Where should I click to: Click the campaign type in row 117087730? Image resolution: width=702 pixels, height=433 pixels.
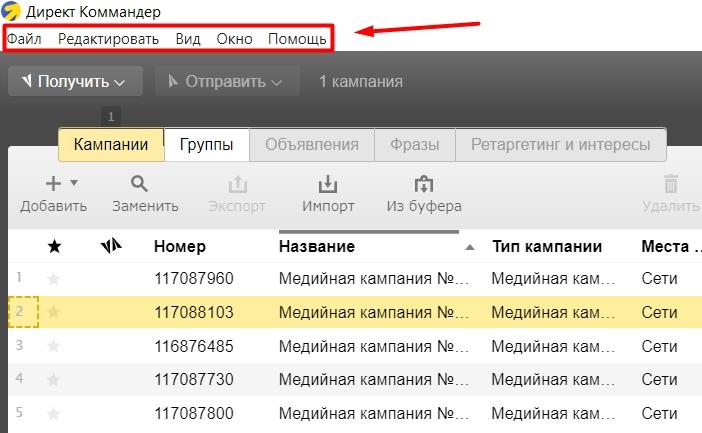pyautogui.click(x=553, y=379)
